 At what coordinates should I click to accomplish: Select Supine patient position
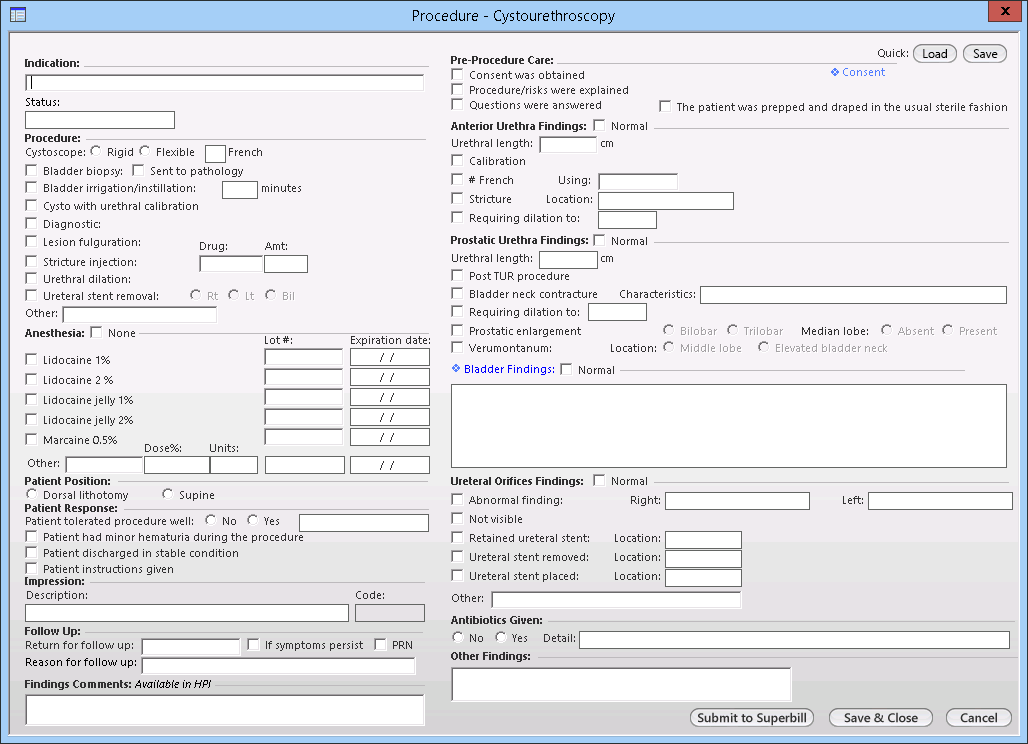167,494
